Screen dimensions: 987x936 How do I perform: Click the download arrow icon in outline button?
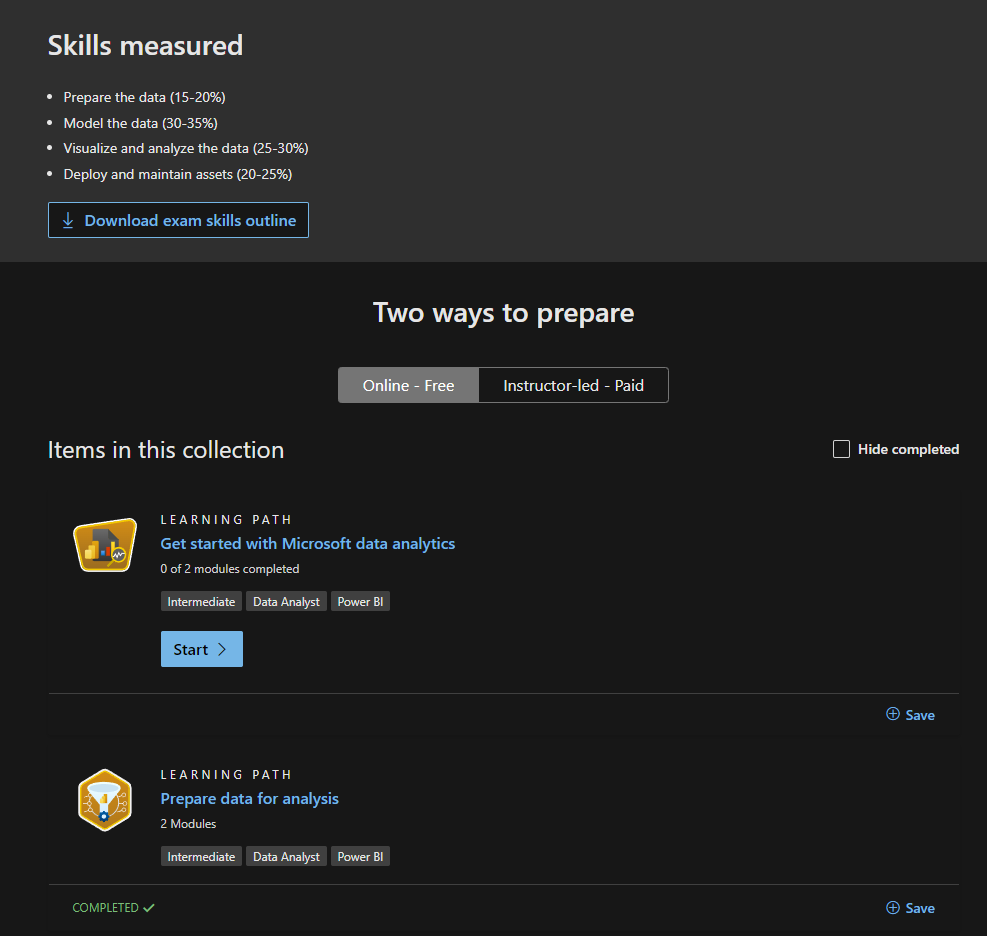[x=68, y=220]
